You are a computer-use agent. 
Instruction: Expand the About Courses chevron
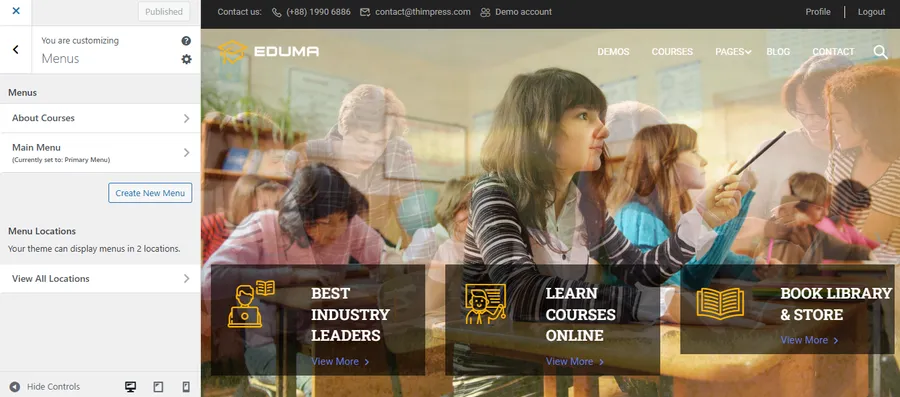pyautogui.click(x=187, y=118)
